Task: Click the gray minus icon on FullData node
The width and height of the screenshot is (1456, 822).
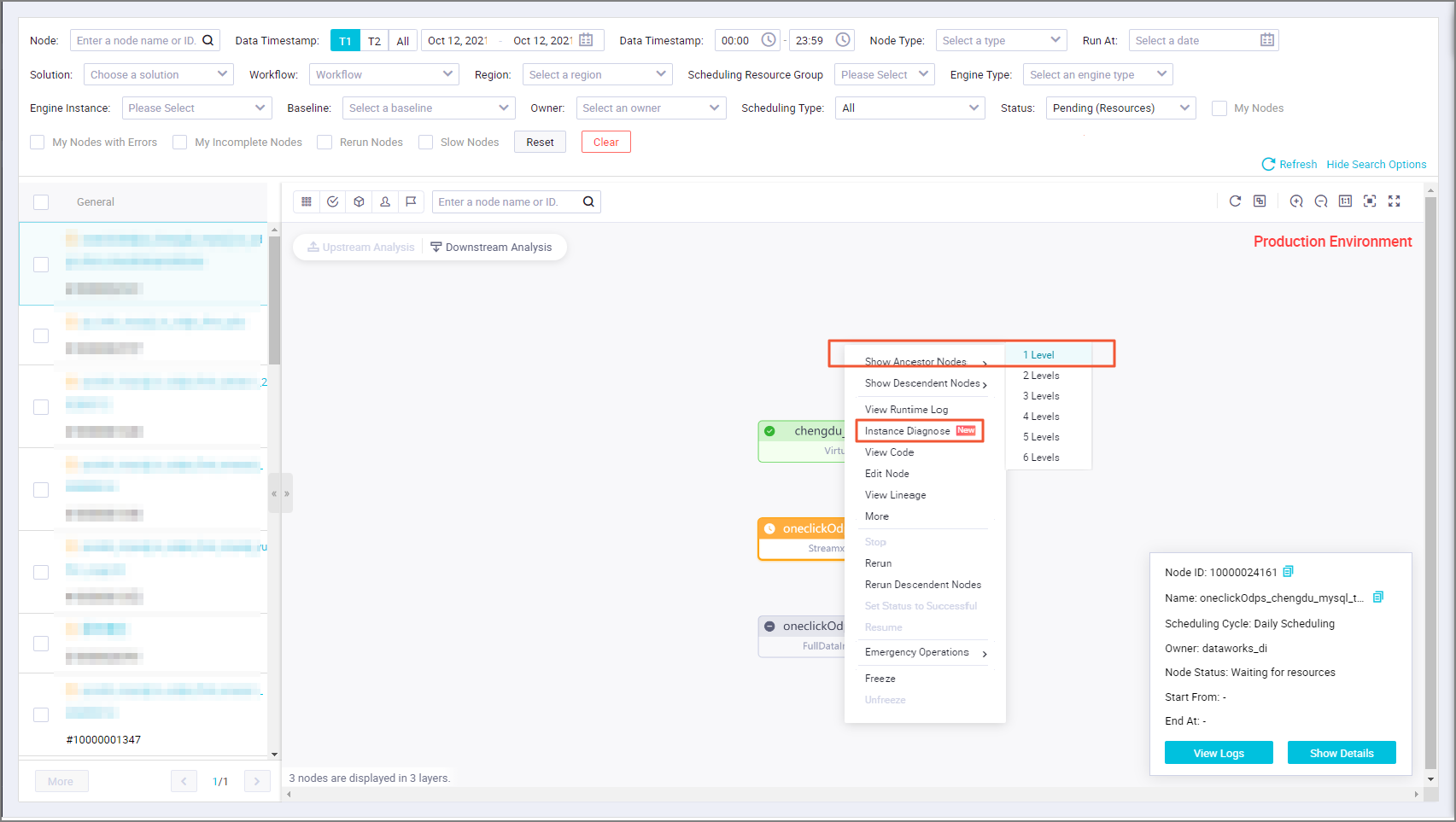Action: tap(769, 626)
